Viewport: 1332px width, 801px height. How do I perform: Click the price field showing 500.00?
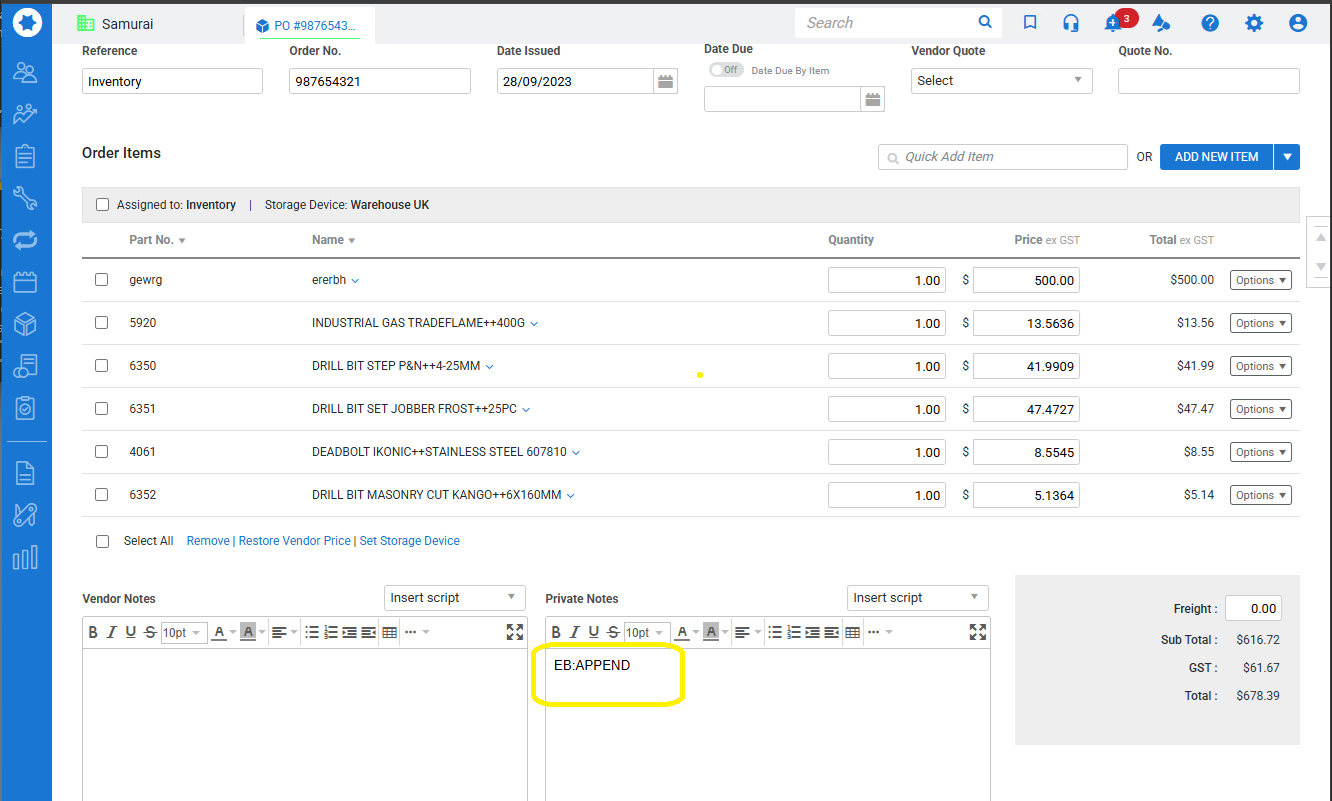point(1026,280)
